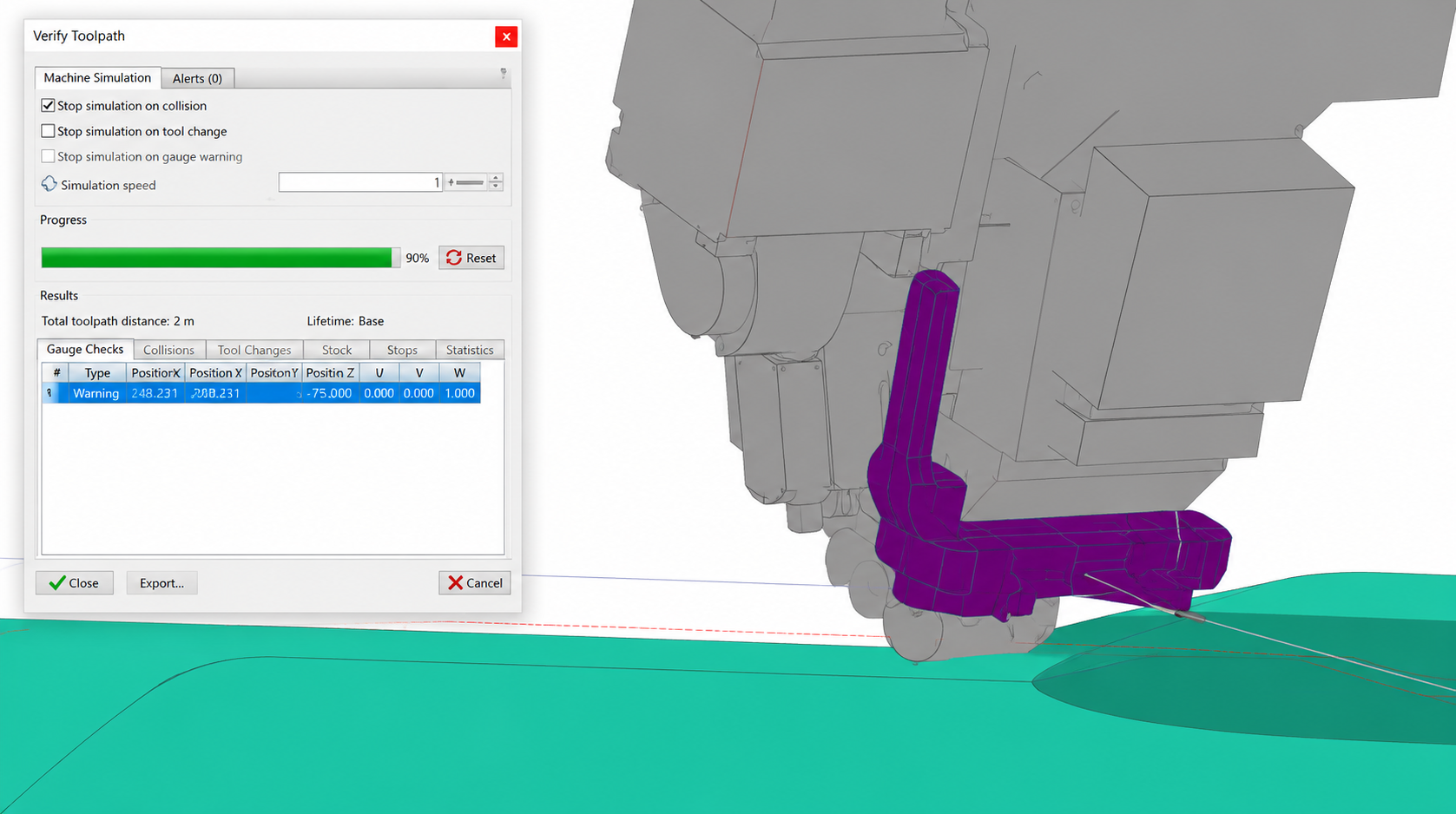The image size is (1456, 814).
Task: Open the Stops results tab
Action: 402,350
